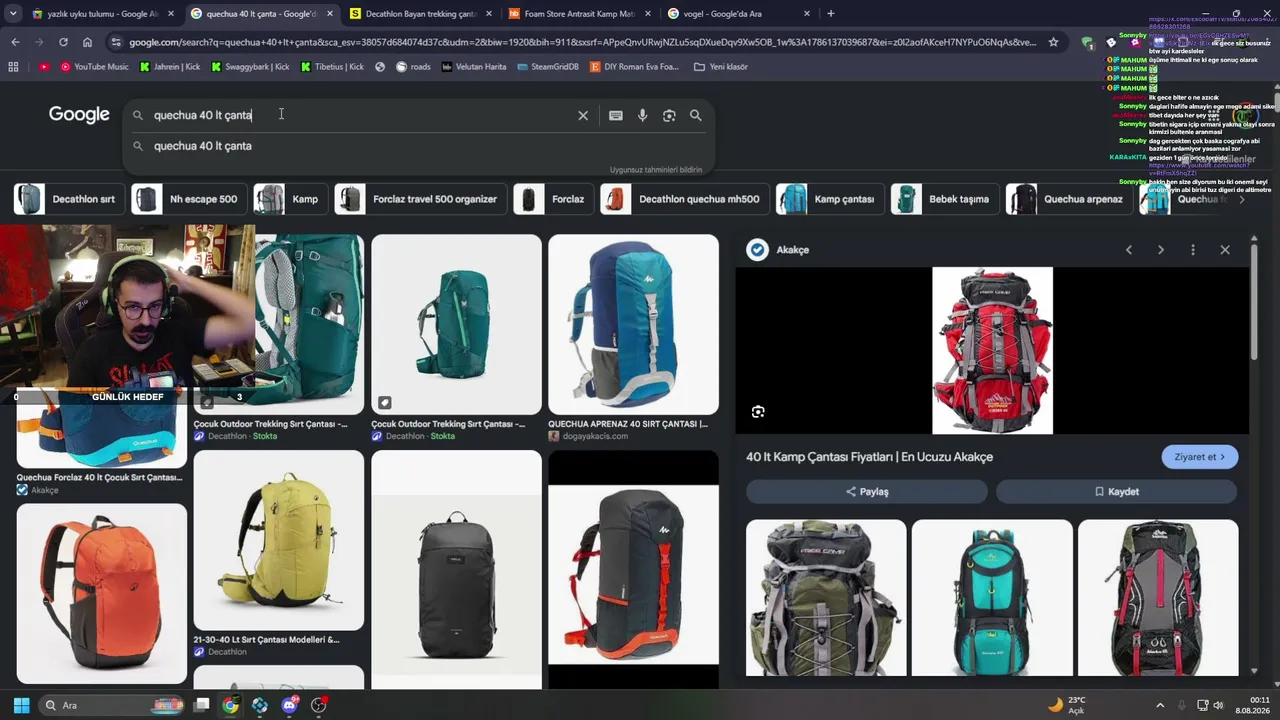Share the image with Paylaş button

(x=867, y=492)
